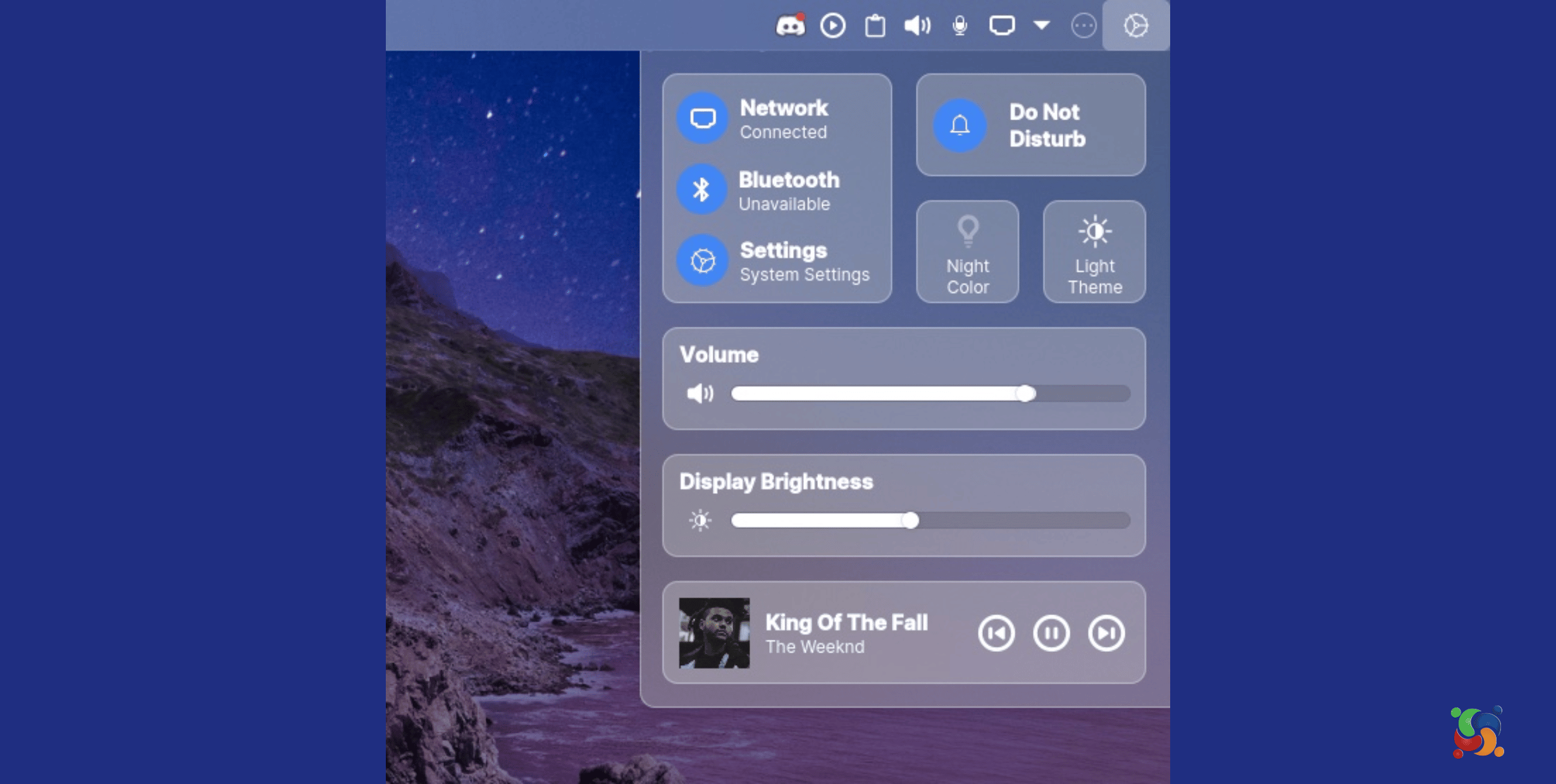
Task: Skip to next track
Action: click(1106, 633)
